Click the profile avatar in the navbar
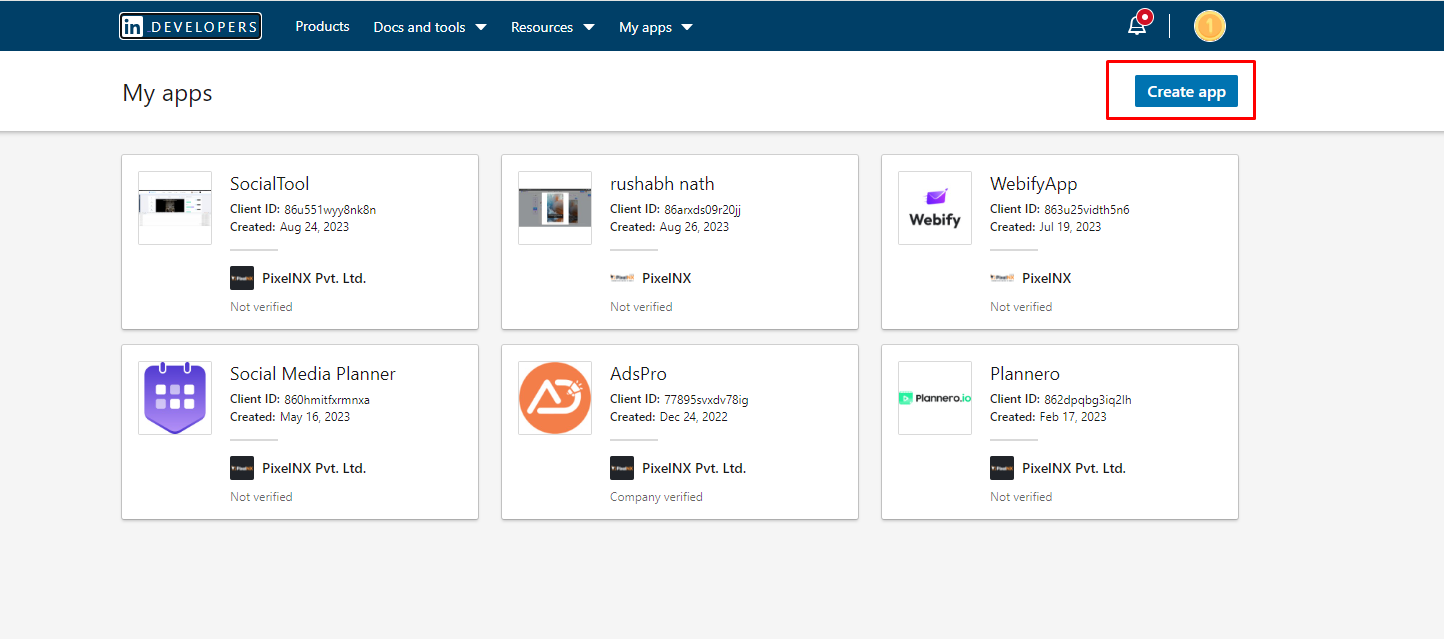1444x639 pixels. click(x=1209, y=25)
